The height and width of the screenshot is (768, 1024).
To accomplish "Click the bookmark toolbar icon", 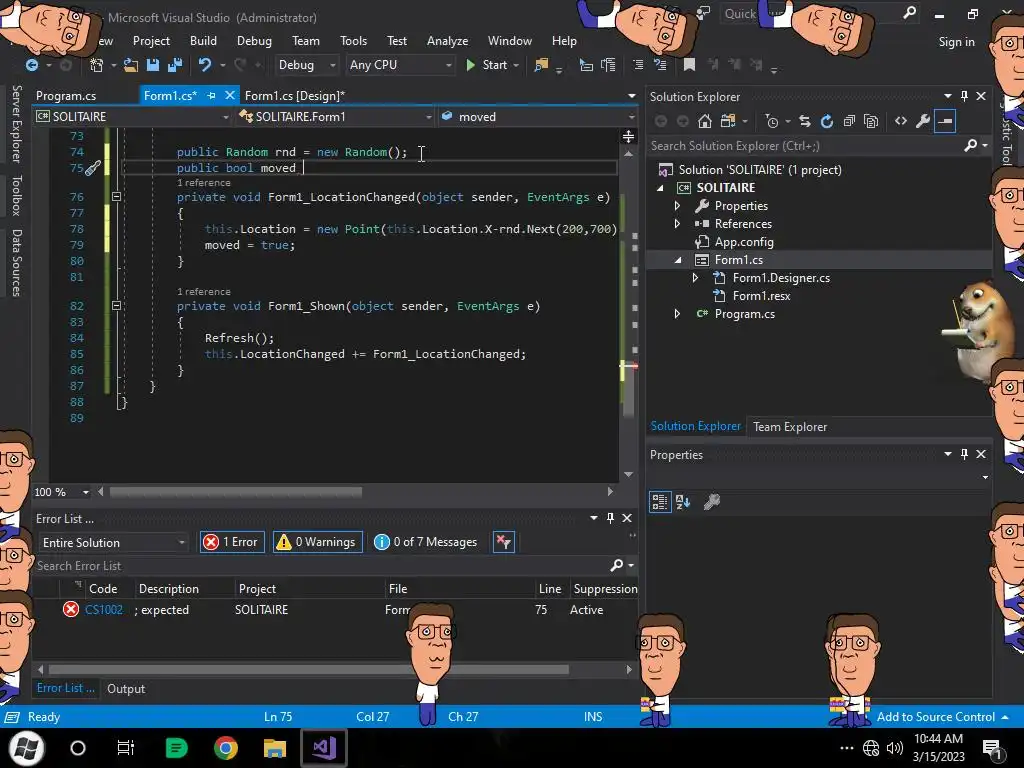I will [689, 65].
